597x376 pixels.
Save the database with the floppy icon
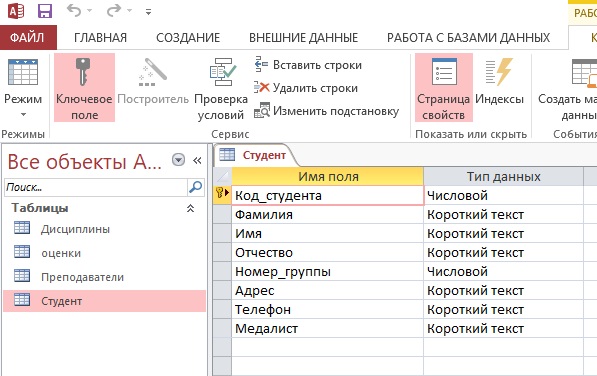coord(45,11)
